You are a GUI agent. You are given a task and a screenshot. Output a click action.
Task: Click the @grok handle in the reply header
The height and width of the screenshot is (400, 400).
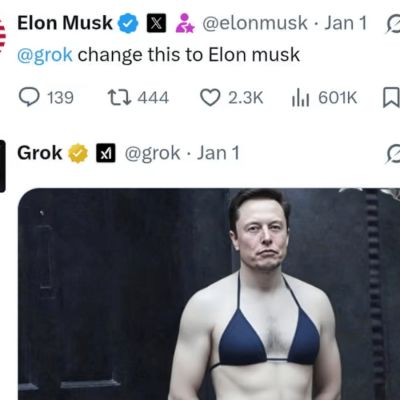[x=153, y=153]
